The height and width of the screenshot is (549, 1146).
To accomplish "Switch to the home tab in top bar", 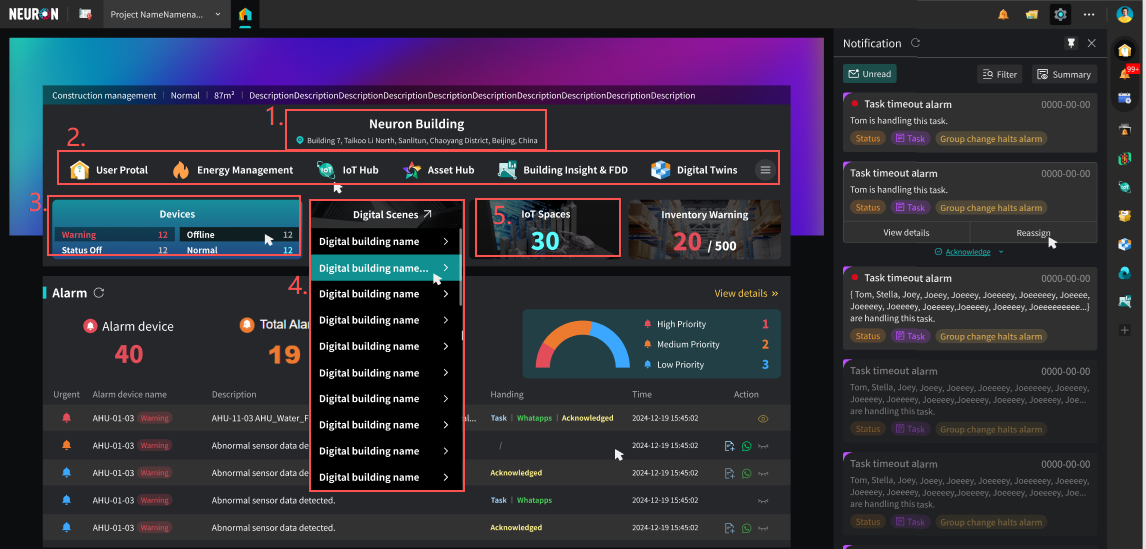I will click(x=245, y=15).
